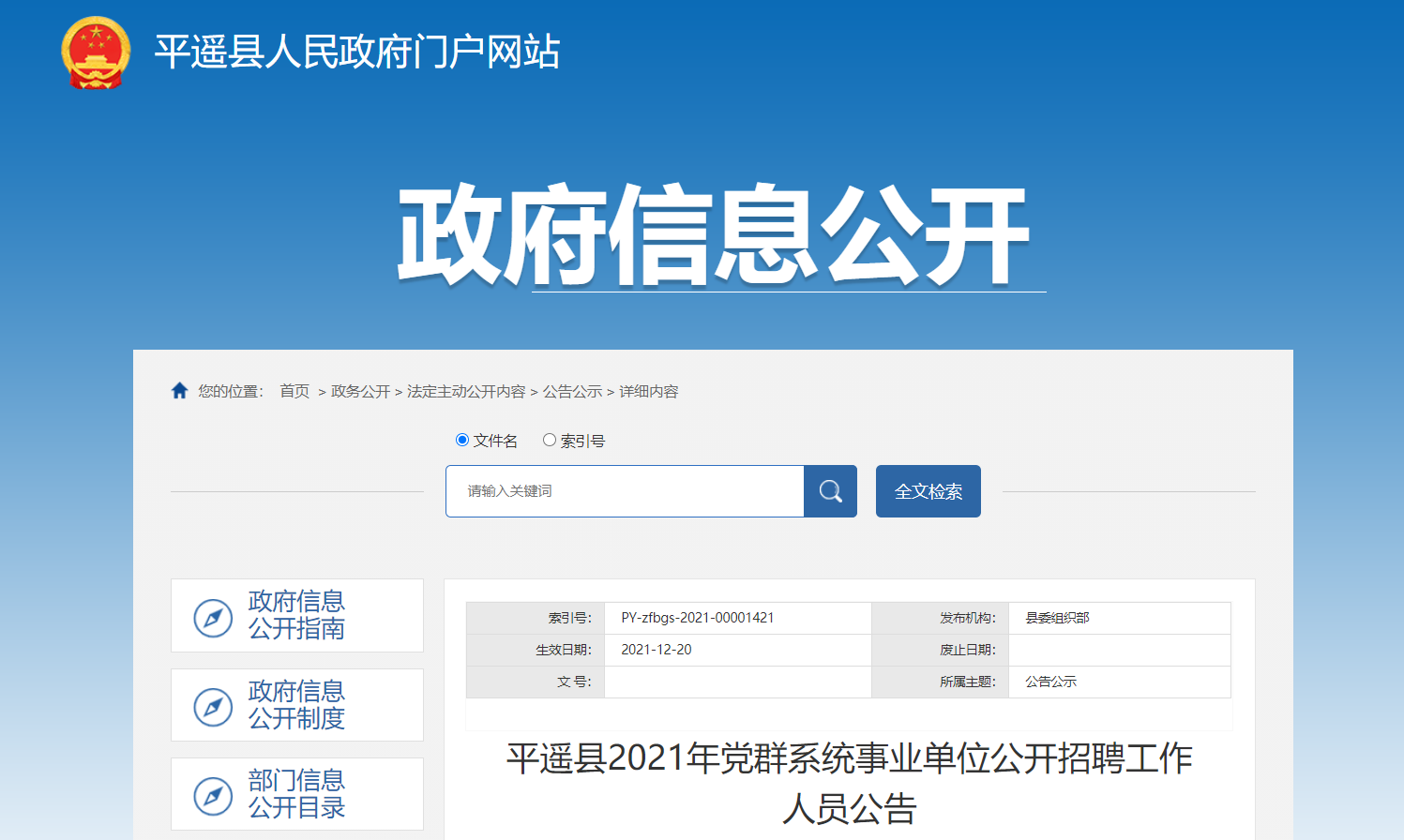This screenshot has height=840, width=1404.
Task: Click publisher value 县委组织部
Action: click(x=1057, y=618)
